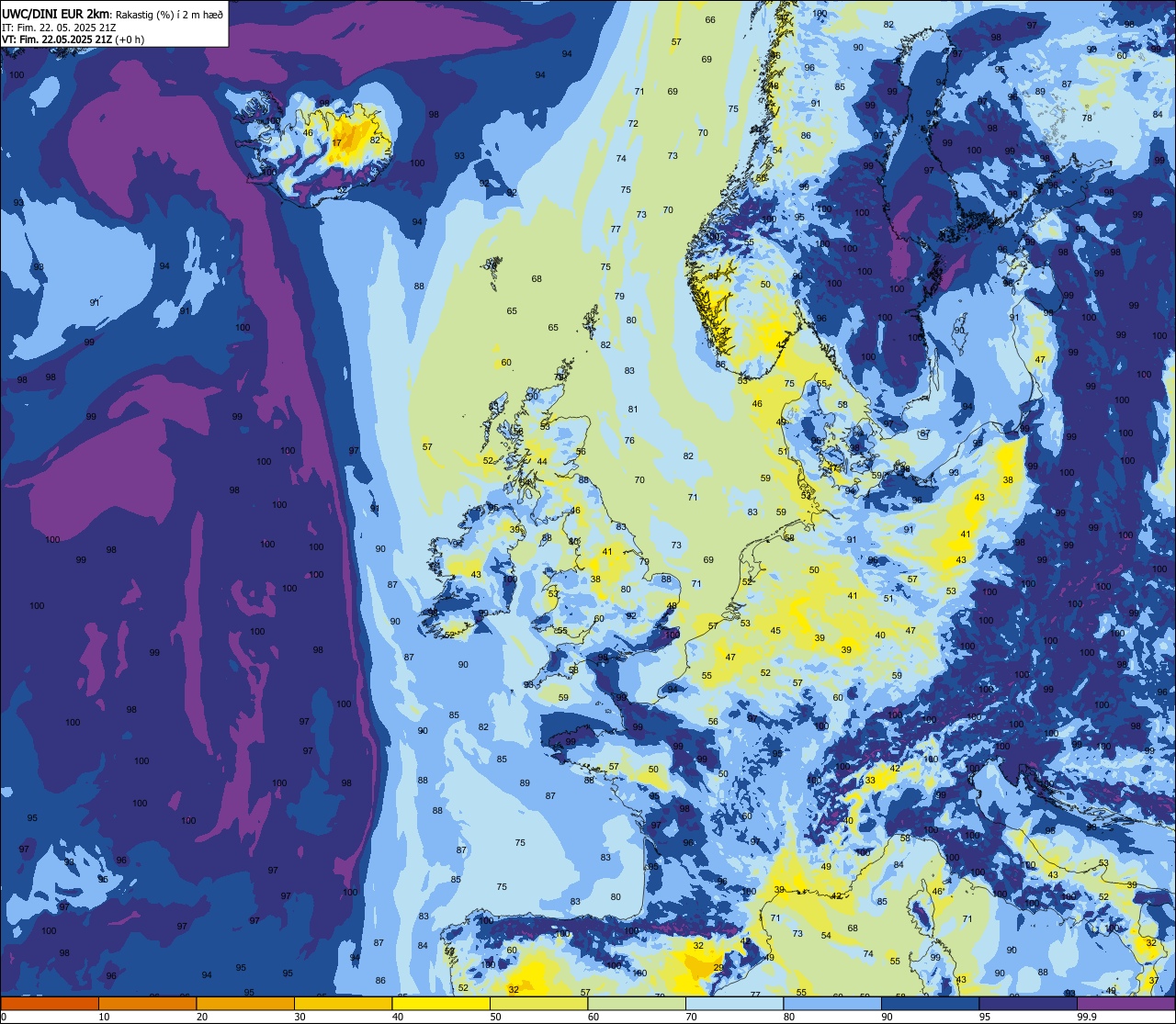The height and width of the screenshot is (1024, 1176).
Task: Click the '17' humidity value over Iceland
Action: coord(337,143)
